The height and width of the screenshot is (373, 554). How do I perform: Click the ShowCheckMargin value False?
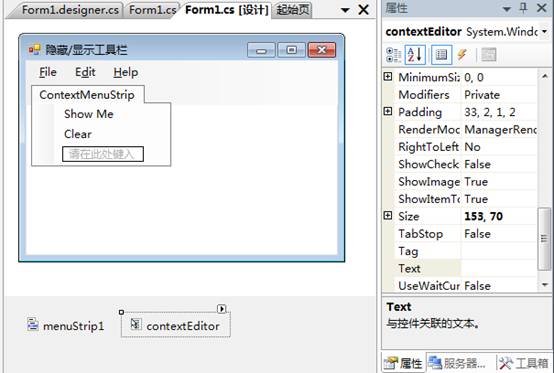click(x=477, y=164)
